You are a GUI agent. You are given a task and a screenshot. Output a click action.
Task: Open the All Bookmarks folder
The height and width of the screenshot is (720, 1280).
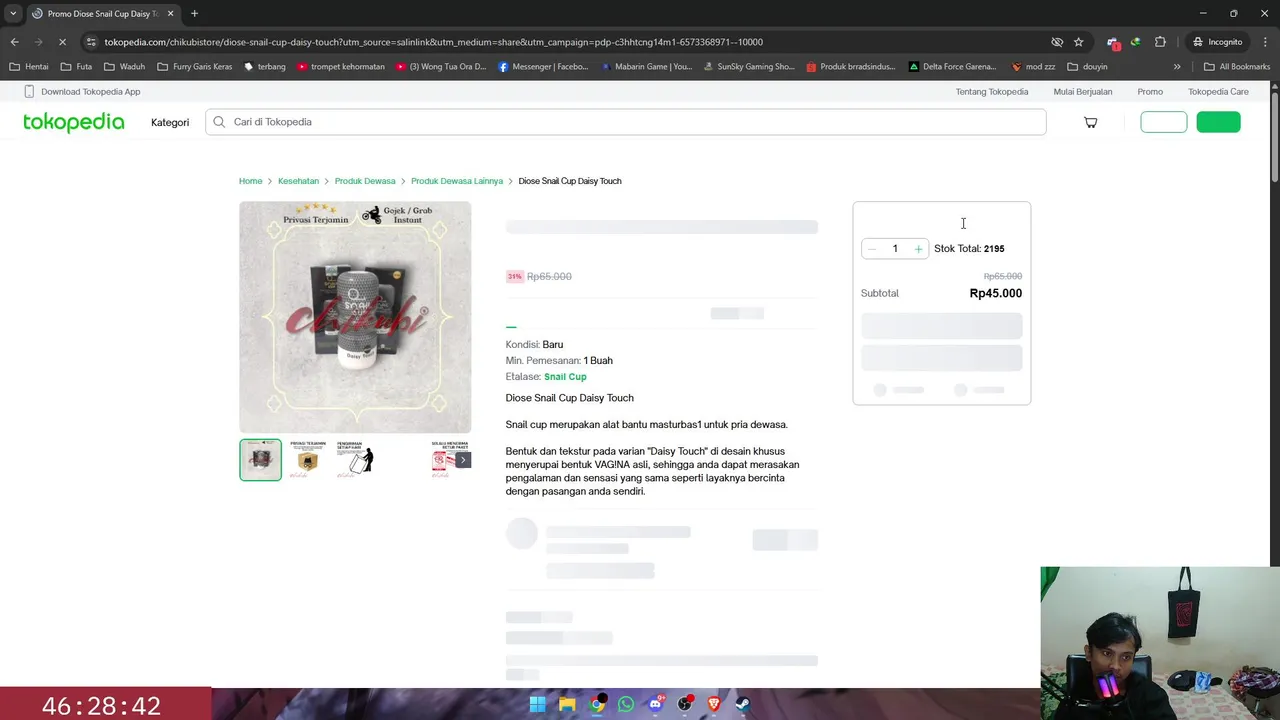coord(1237,67)
